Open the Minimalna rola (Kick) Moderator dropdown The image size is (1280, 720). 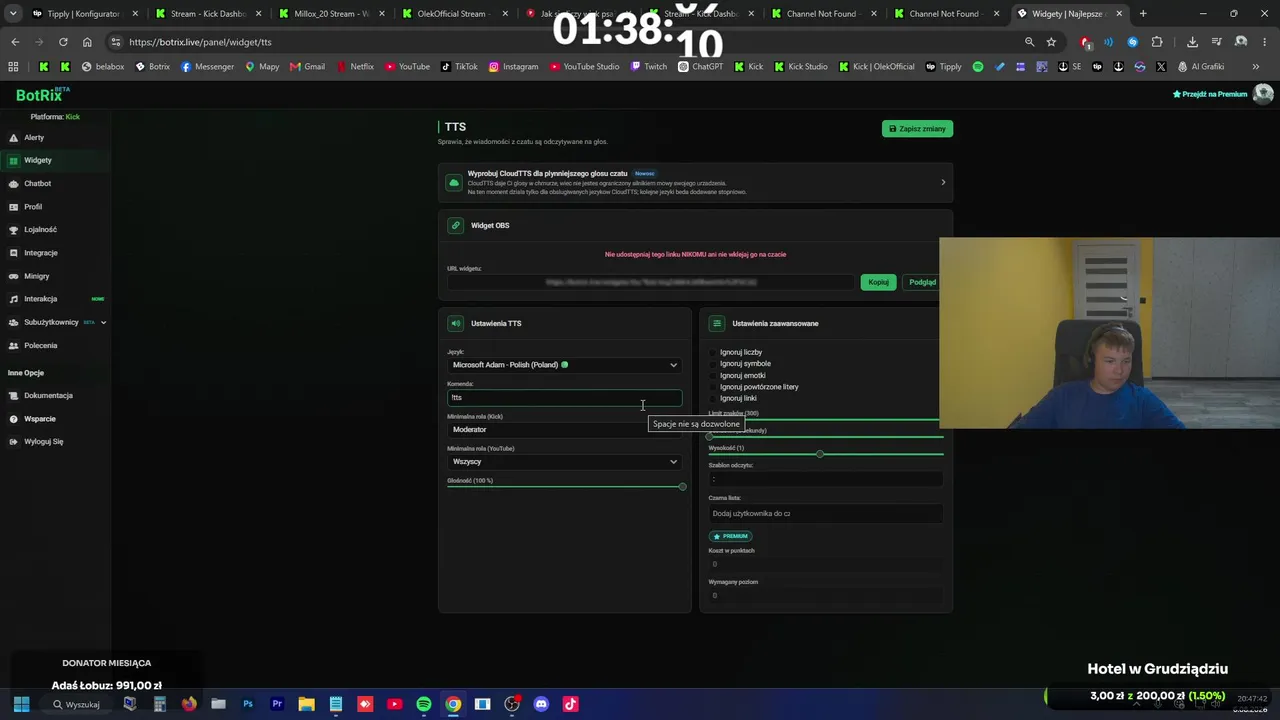click(x=564, y=430)
